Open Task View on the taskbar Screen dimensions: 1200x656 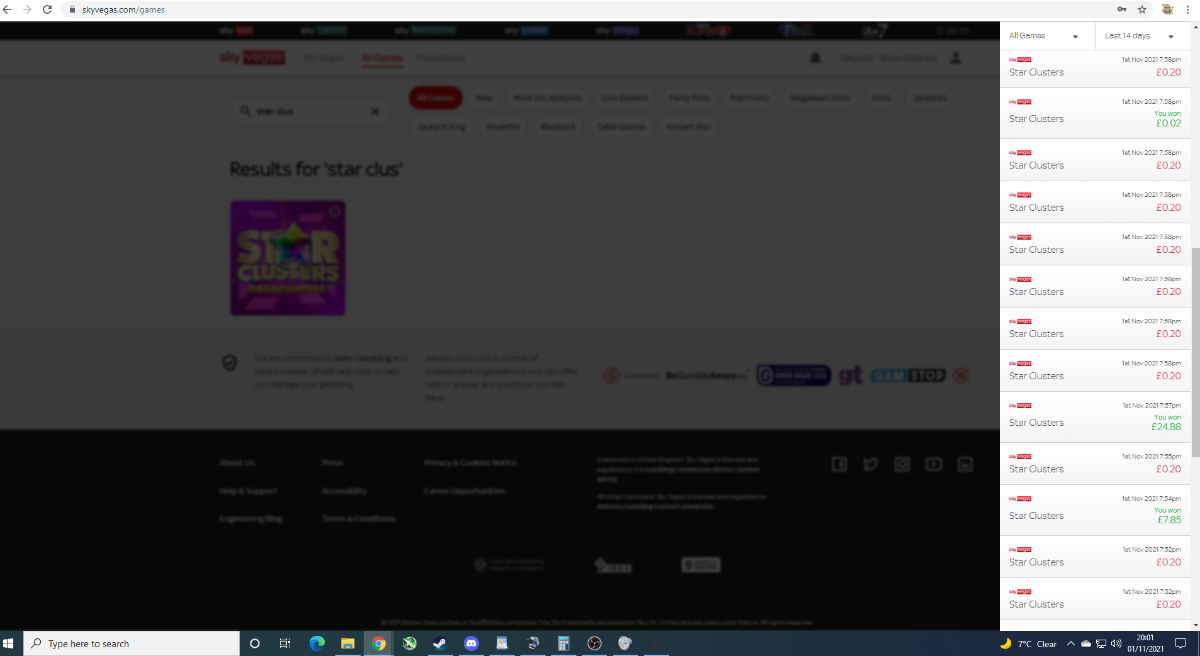coord(285,643)
